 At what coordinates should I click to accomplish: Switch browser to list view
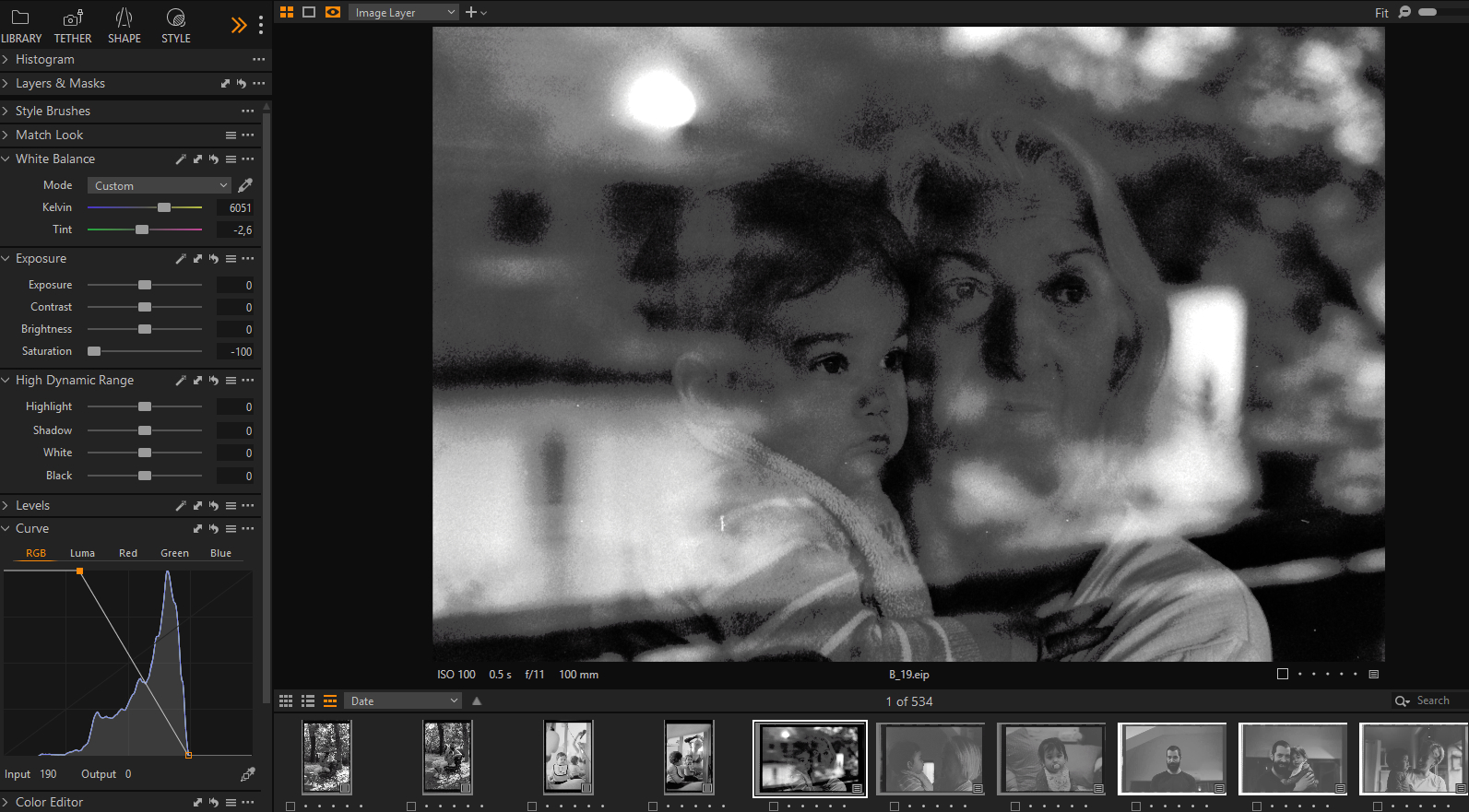(x=308, y=701)
